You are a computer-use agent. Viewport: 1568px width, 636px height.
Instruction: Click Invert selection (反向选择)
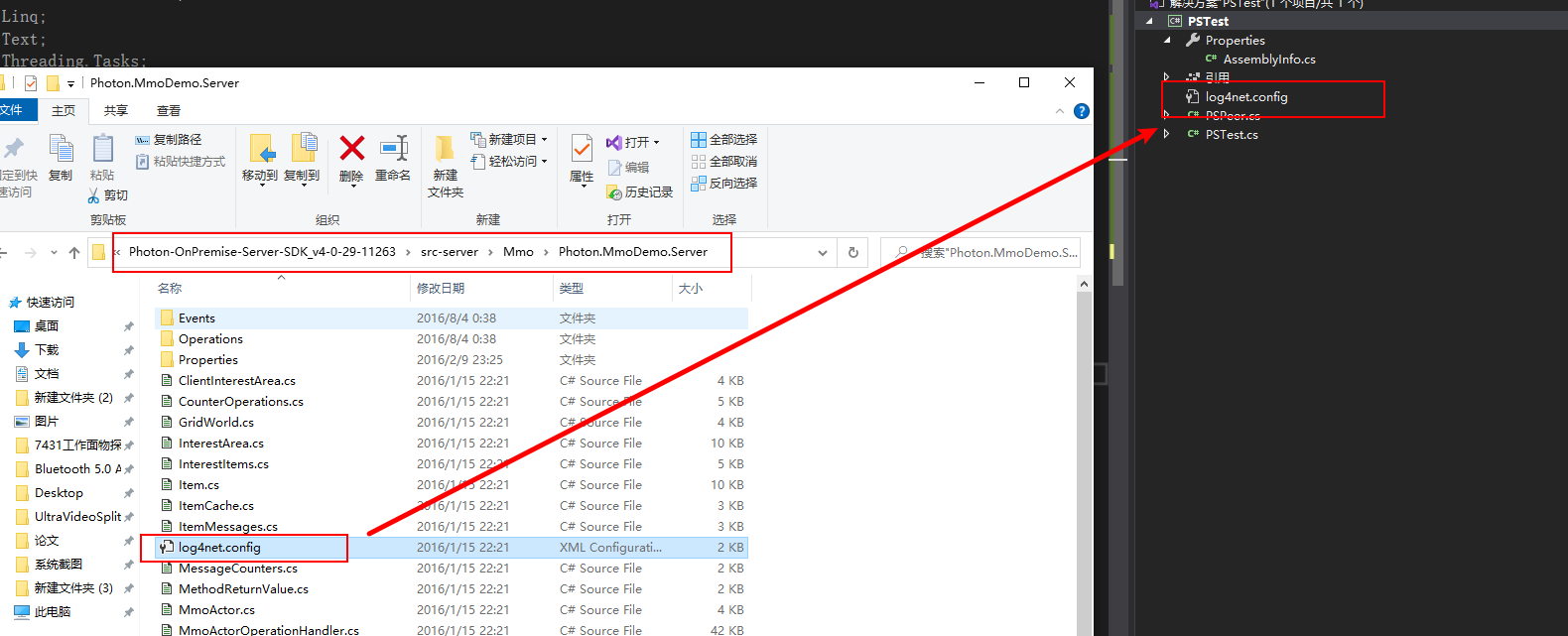click(x=724, y=184)
